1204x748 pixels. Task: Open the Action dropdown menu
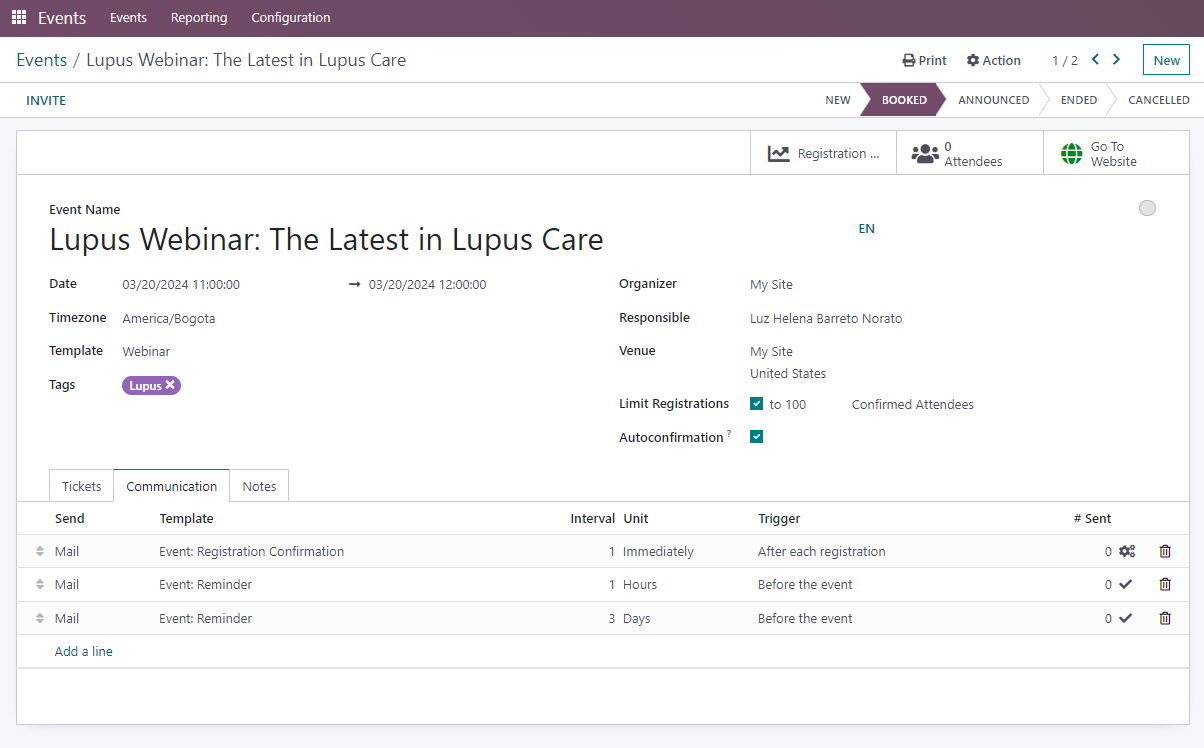tap(993, 61)
